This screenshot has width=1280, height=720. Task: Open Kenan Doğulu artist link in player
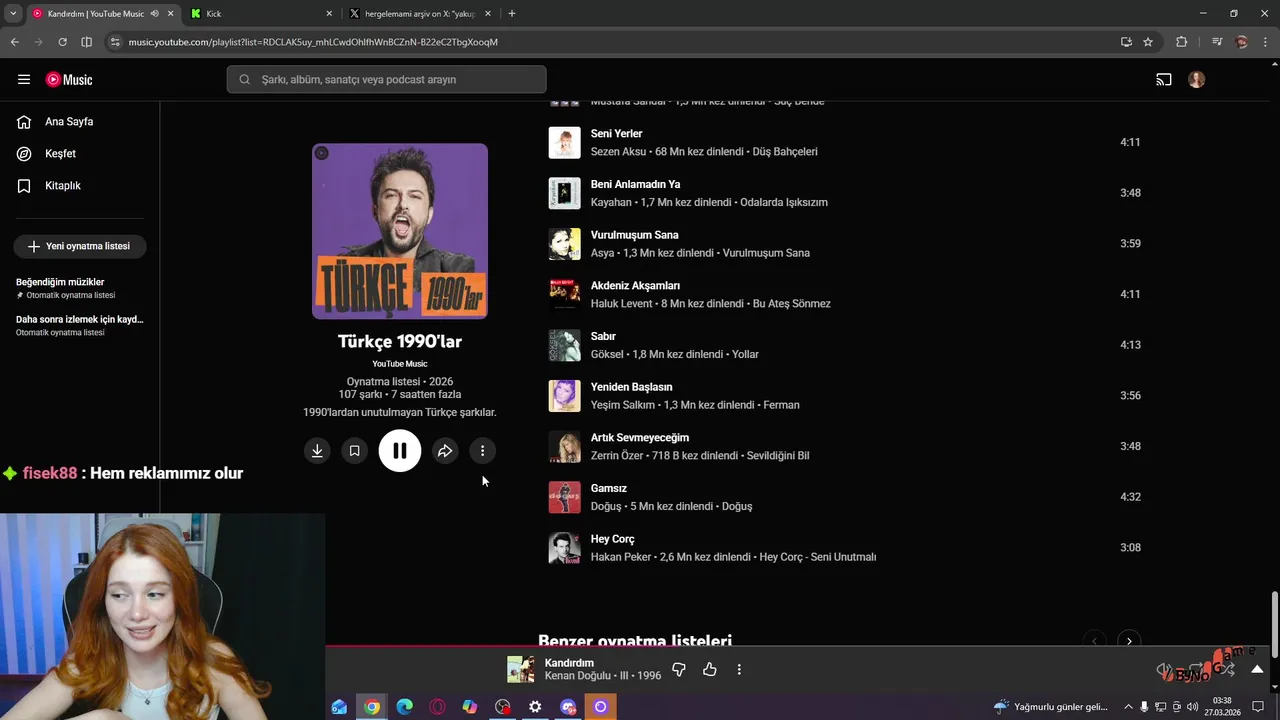(x=578, y=676)
